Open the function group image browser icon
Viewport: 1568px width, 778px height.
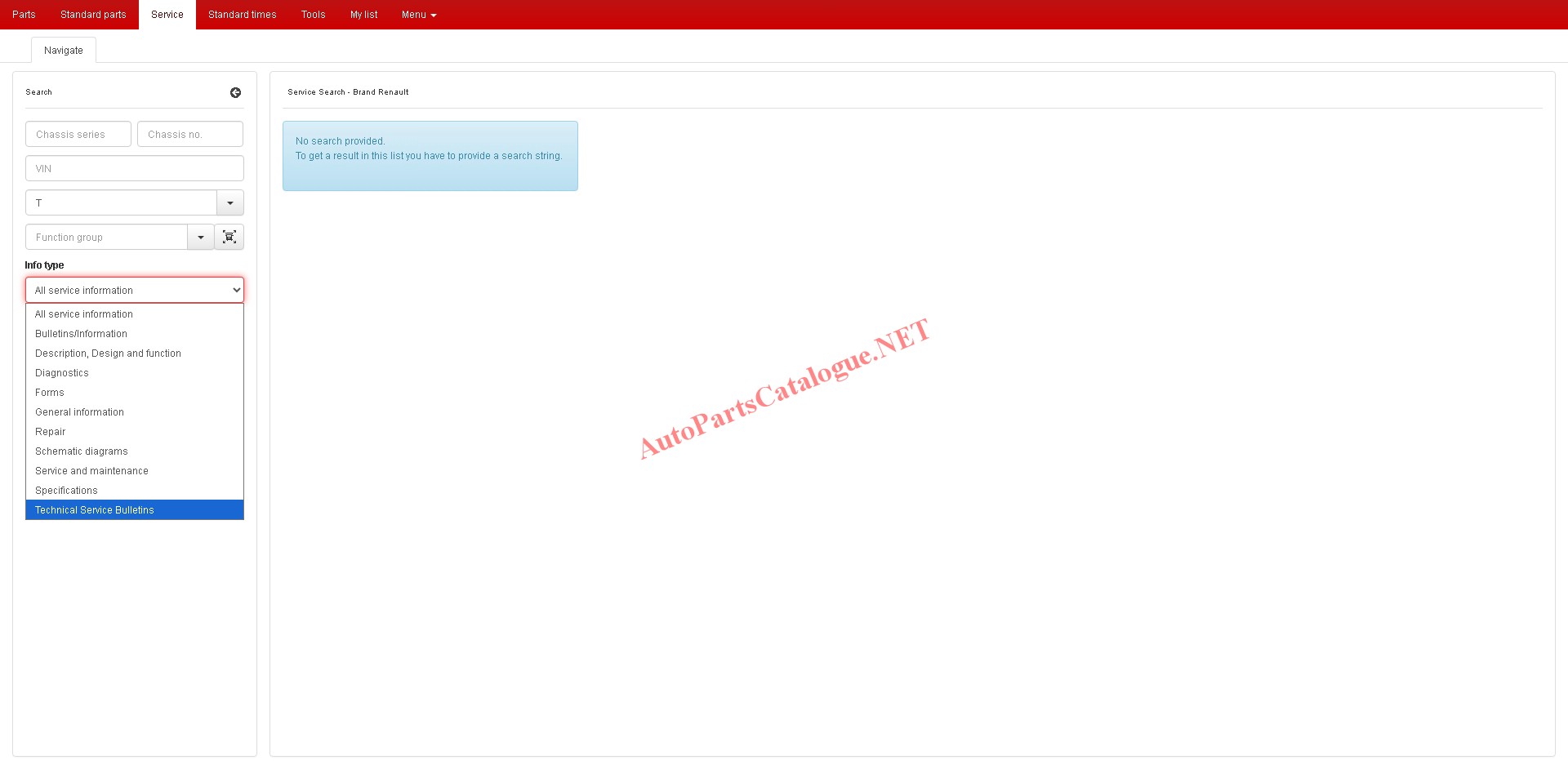[229, 237]
